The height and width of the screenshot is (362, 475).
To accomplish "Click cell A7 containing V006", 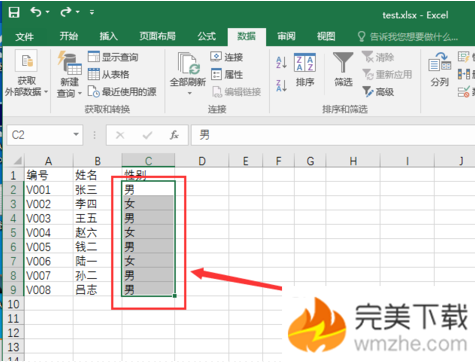I will [49, 261].
